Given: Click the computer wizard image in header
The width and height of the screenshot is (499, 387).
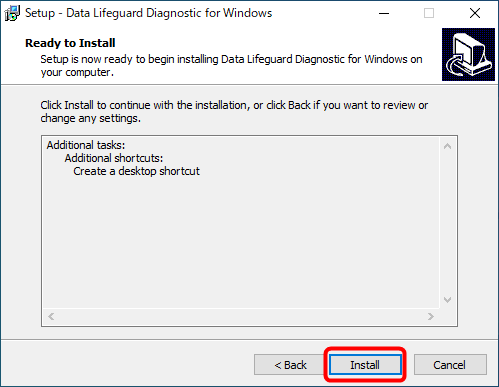Looking at the screenshot, I should [468, 54].
